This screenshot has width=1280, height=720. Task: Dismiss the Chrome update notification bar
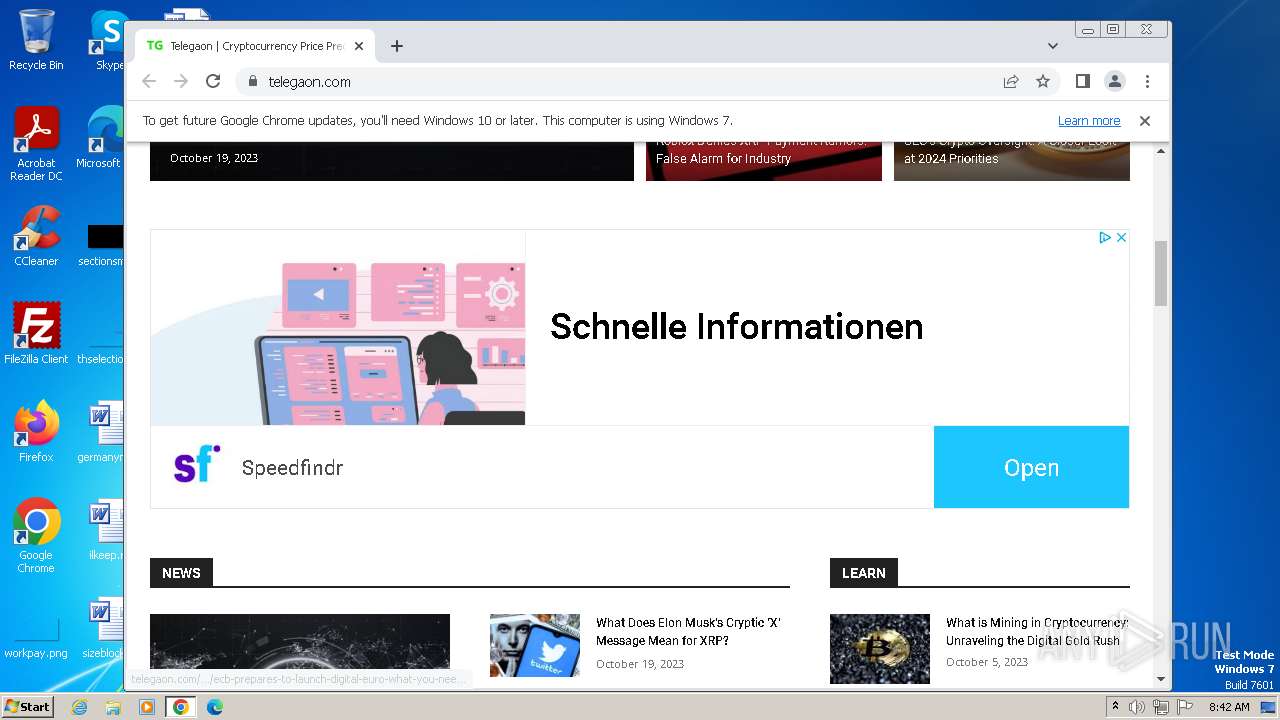(x=1145, y=121)
